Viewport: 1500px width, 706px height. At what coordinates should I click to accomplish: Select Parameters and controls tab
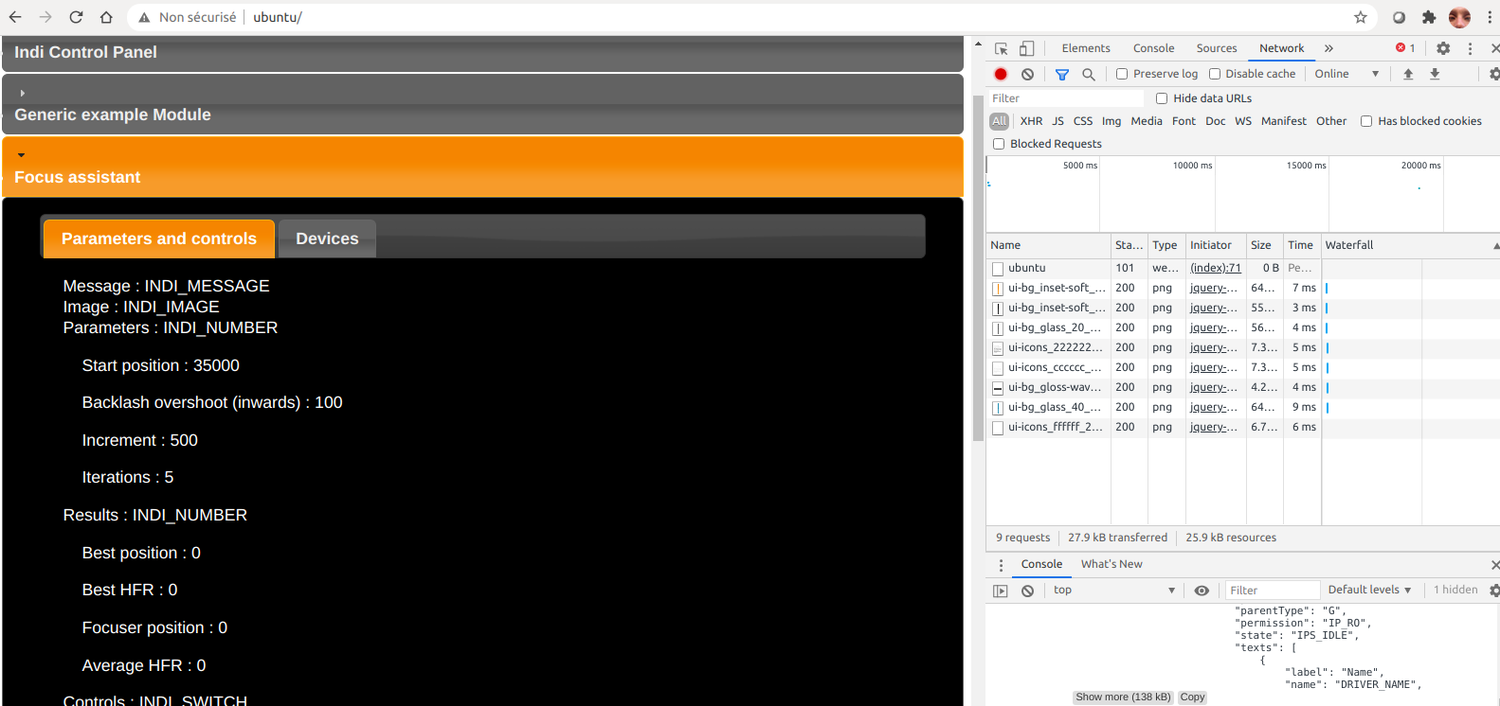click(x=159, y=239)
